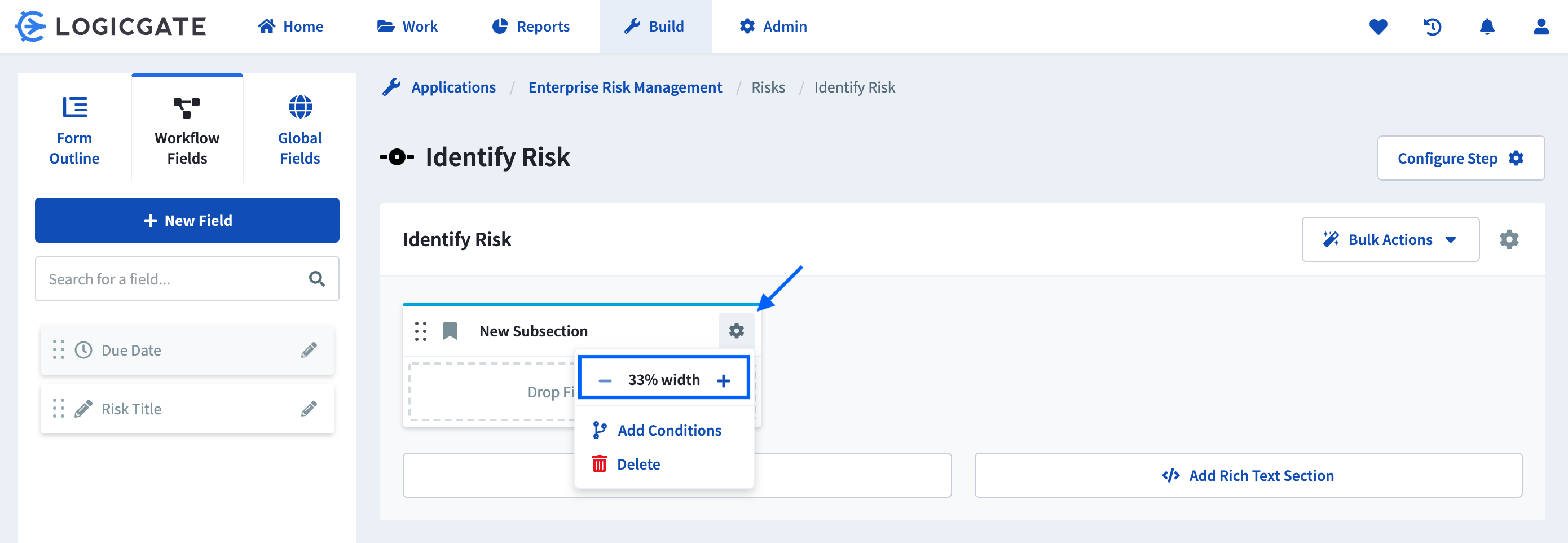Edit the Risk Title field with pencil icon
Viewport: 1568px width, 543px height.
click(309, 409)
